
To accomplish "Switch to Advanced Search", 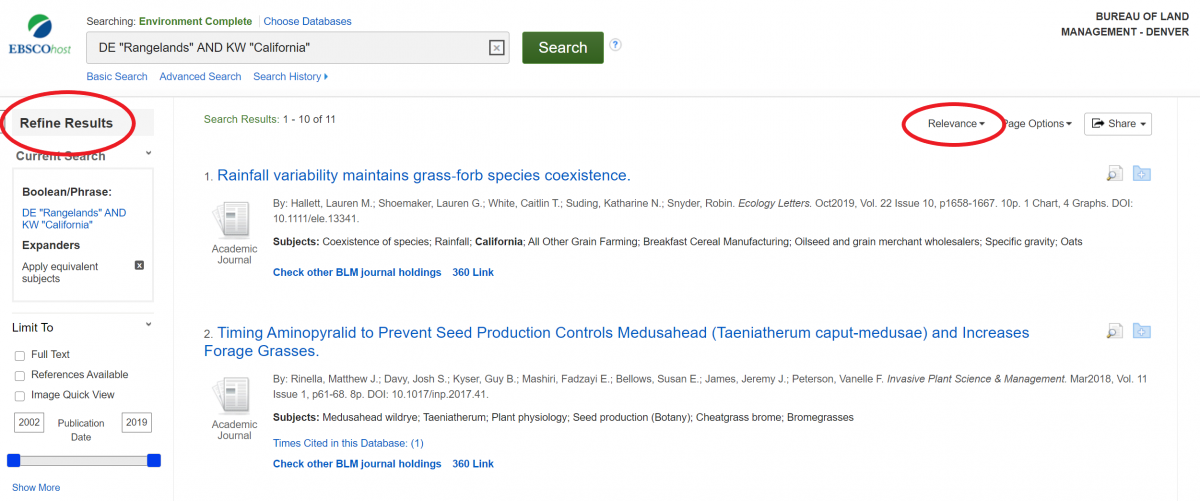I will [200, 77].
